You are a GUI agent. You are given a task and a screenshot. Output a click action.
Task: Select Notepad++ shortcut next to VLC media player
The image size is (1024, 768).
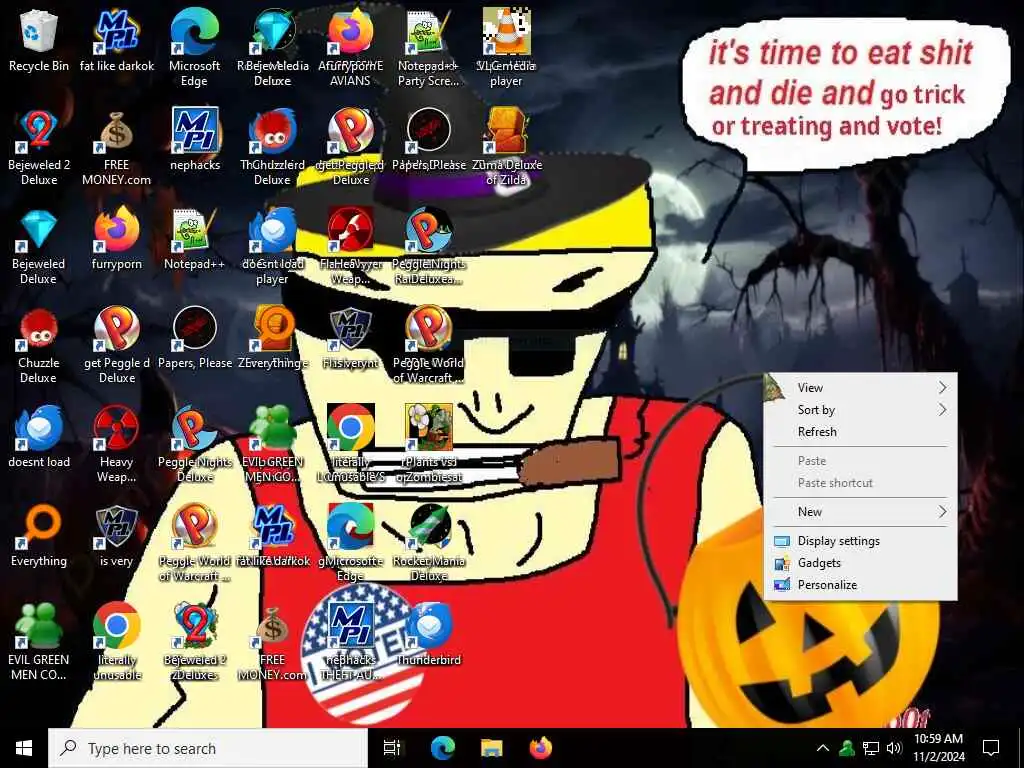pyautogui.click(x=428, y=47)
